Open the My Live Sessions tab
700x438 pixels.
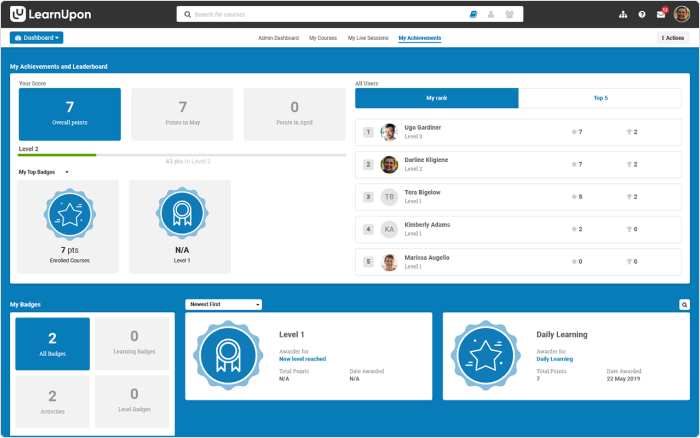[x=367, y=38]
